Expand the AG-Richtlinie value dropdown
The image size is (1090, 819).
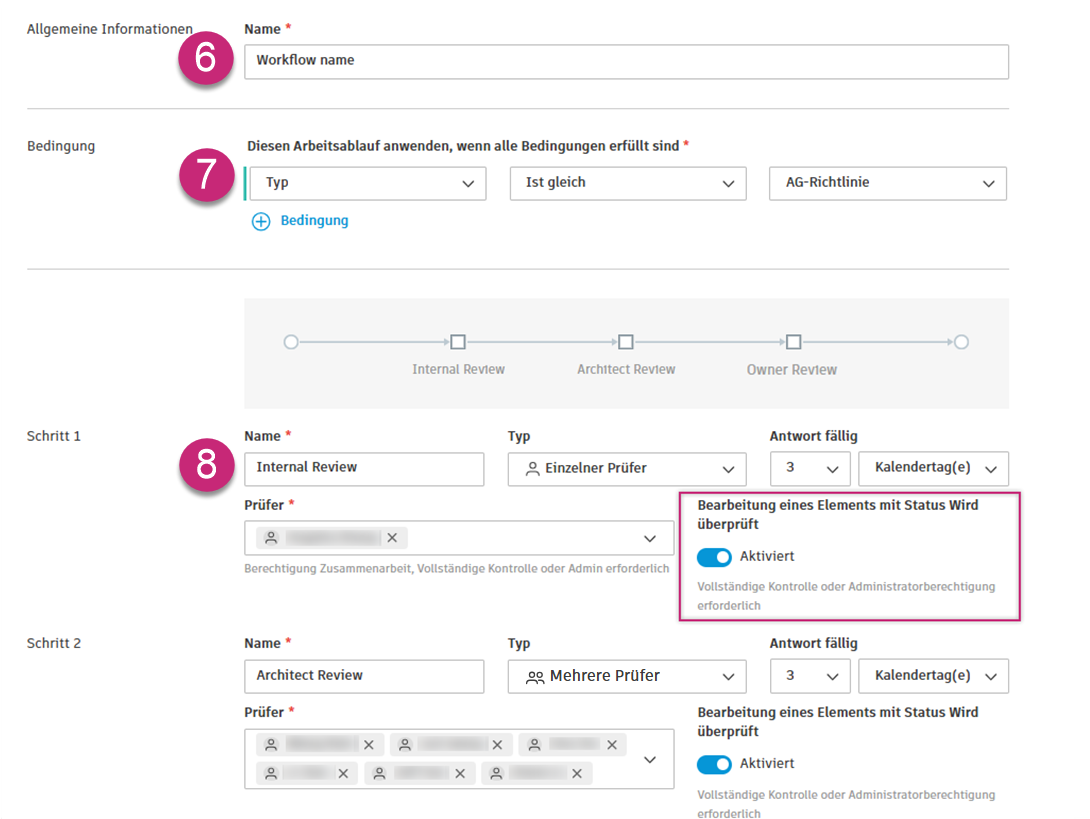(887, 184)
